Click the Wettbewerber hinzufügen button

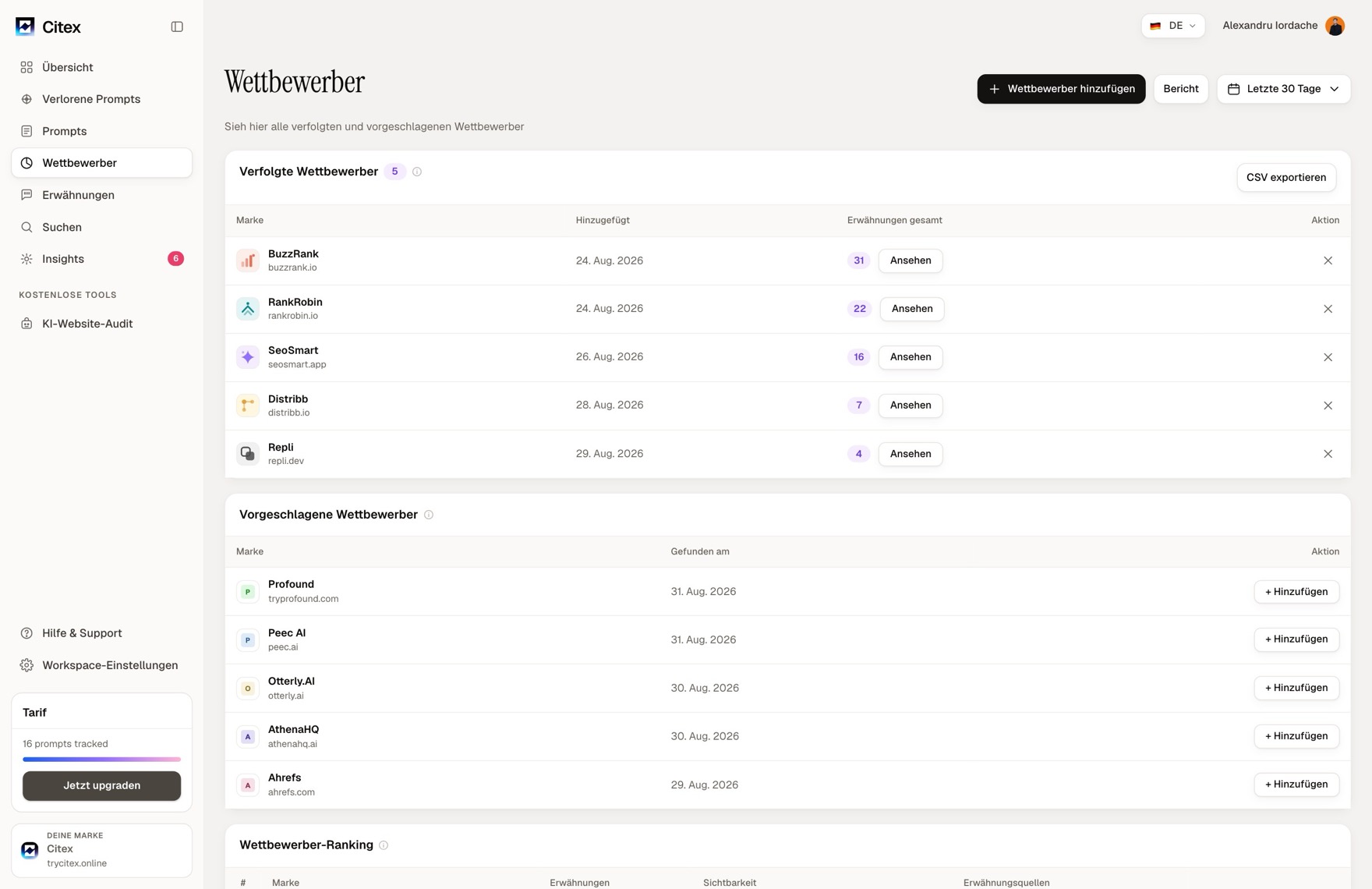click(x=1061, y=89)
